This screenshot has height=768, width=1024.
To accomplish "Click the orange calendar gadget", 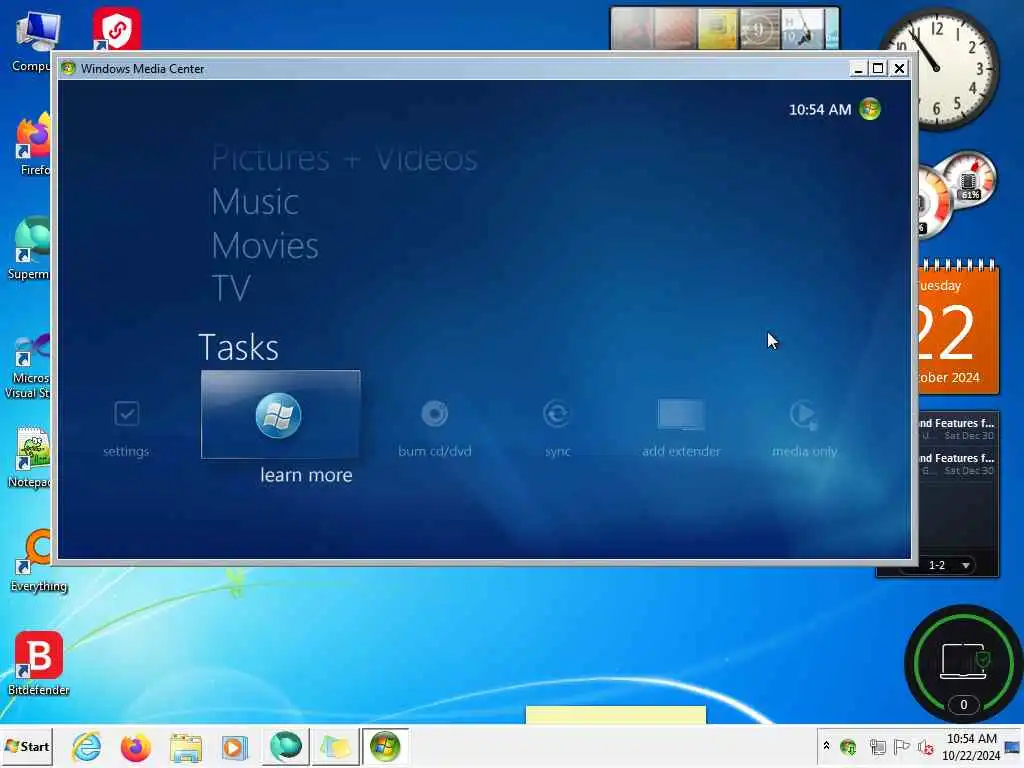I will (958, 327).
